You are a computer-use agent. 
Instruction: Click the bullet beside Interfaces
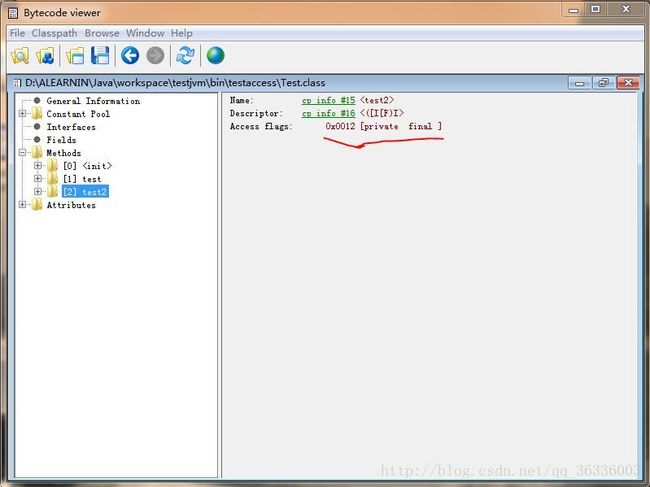[37, 126]
